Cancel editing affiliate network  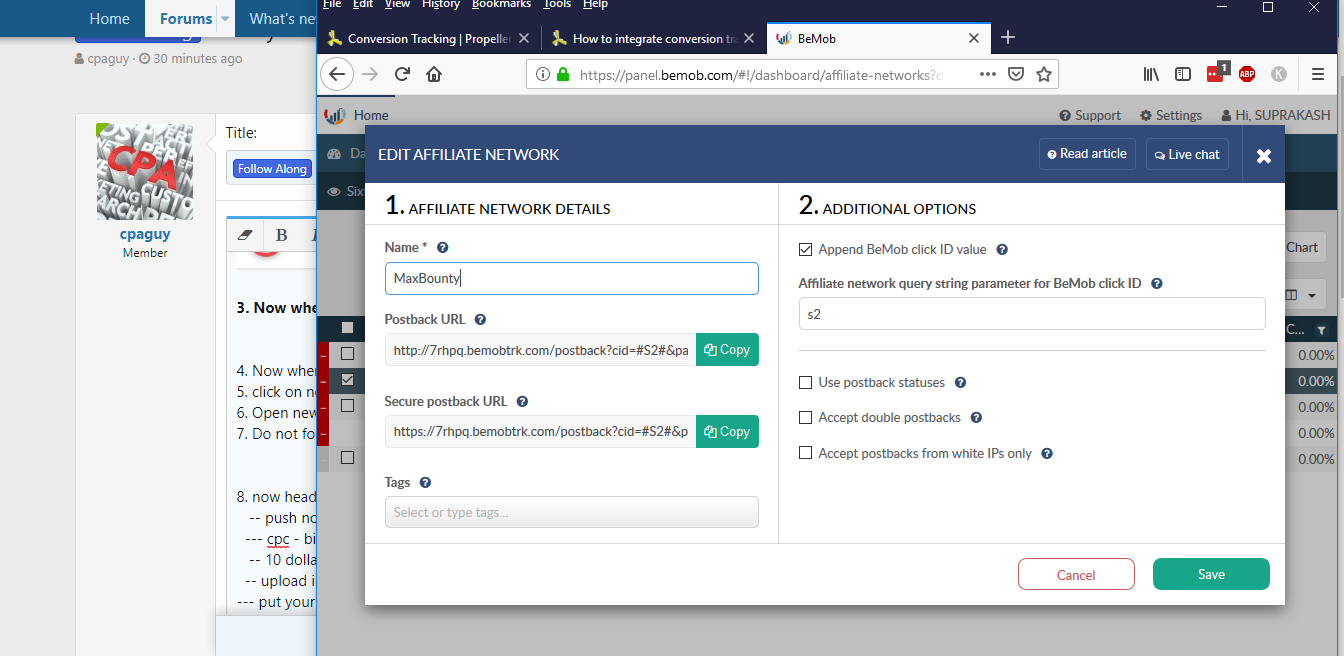pos(1076,575)
